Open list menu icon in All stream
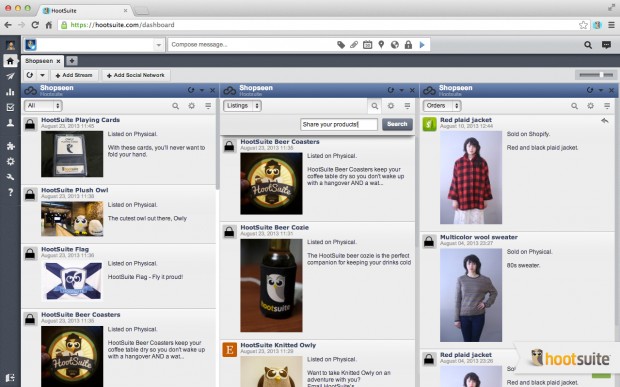Screen dimensions: 620x387 [208, 106]
